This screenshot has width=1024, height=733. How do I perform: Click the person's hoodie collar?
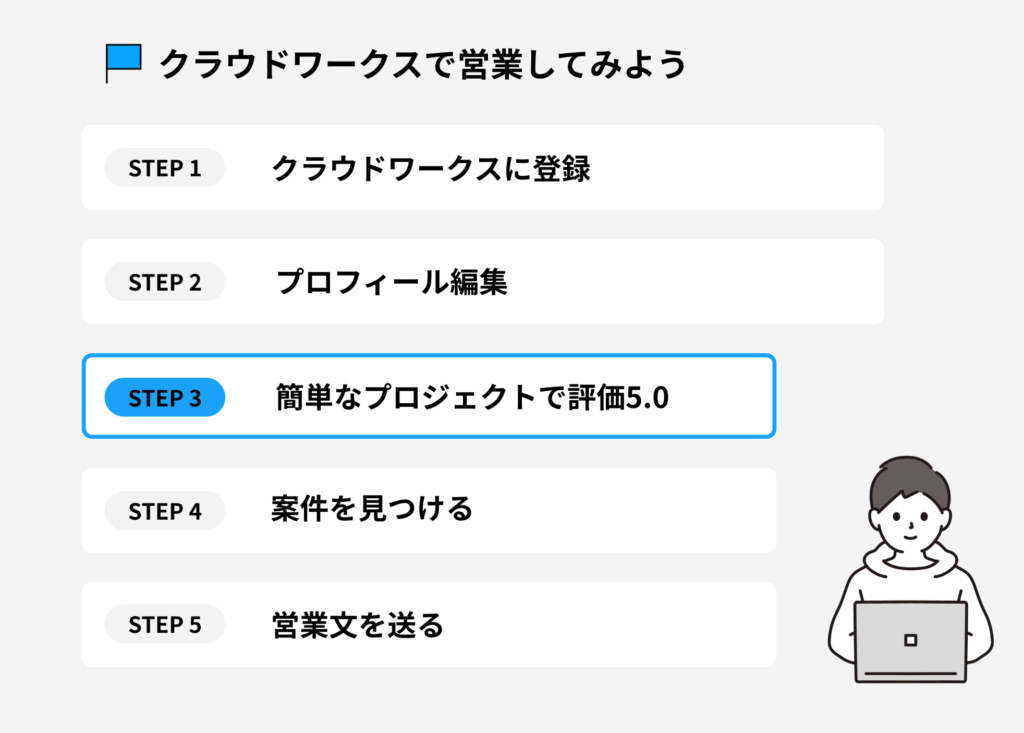click(909, 567)
